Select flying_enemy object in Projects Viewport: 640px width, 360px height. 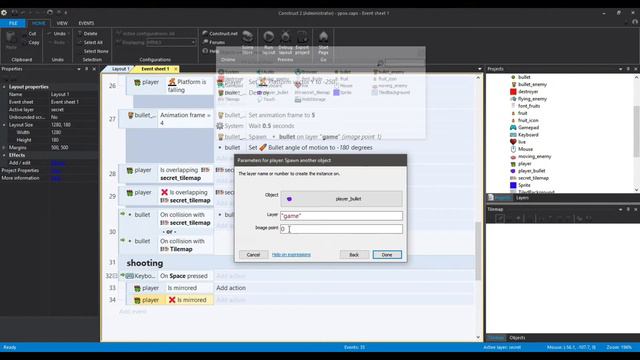click(529, 99)
